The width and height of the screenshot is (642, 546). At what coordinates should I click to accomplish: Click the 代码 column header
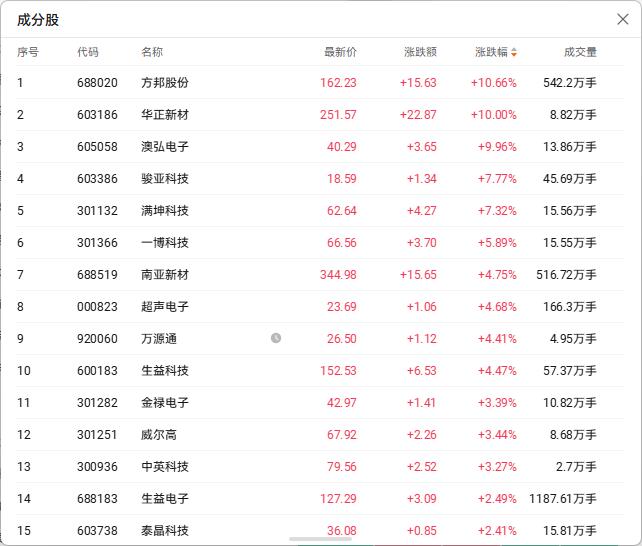click(88, 52)
